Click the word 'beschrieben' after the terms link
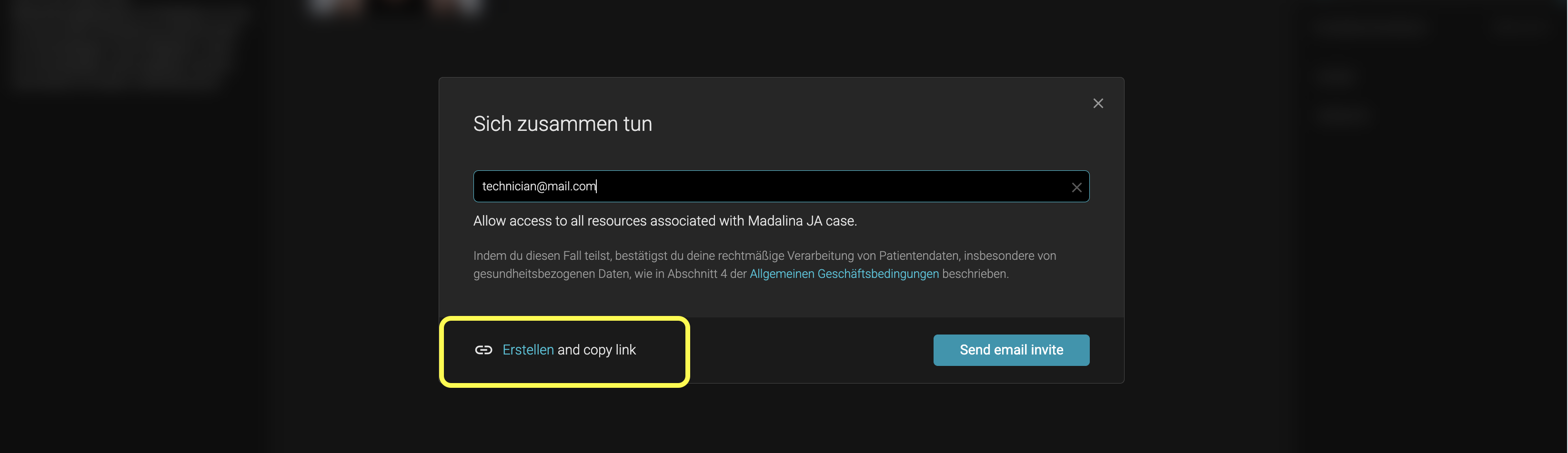 [x=974, y=274]
